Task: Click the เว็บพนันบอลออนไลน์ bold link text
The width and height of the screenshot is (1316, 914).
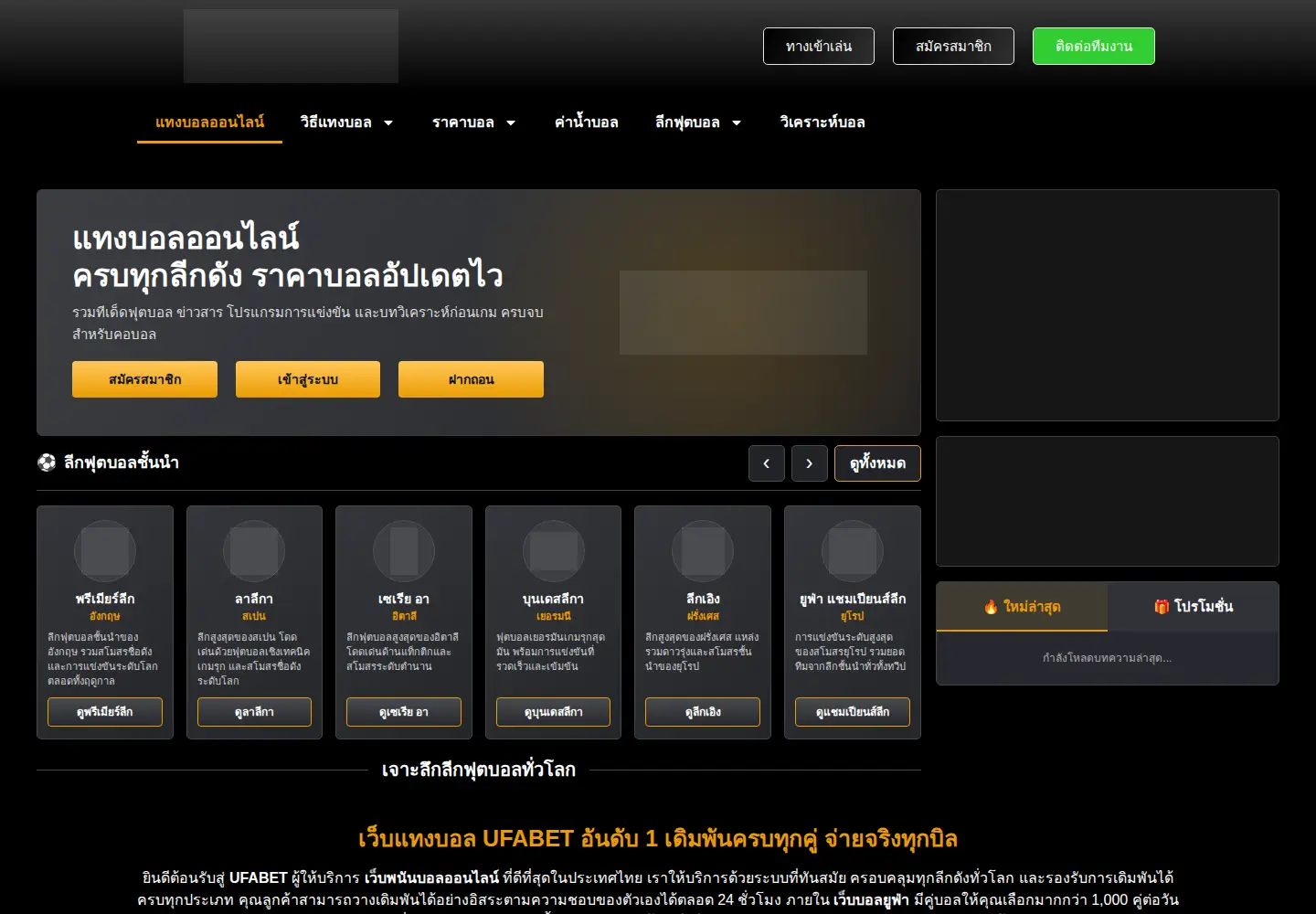Action: [x=431, y=877]
